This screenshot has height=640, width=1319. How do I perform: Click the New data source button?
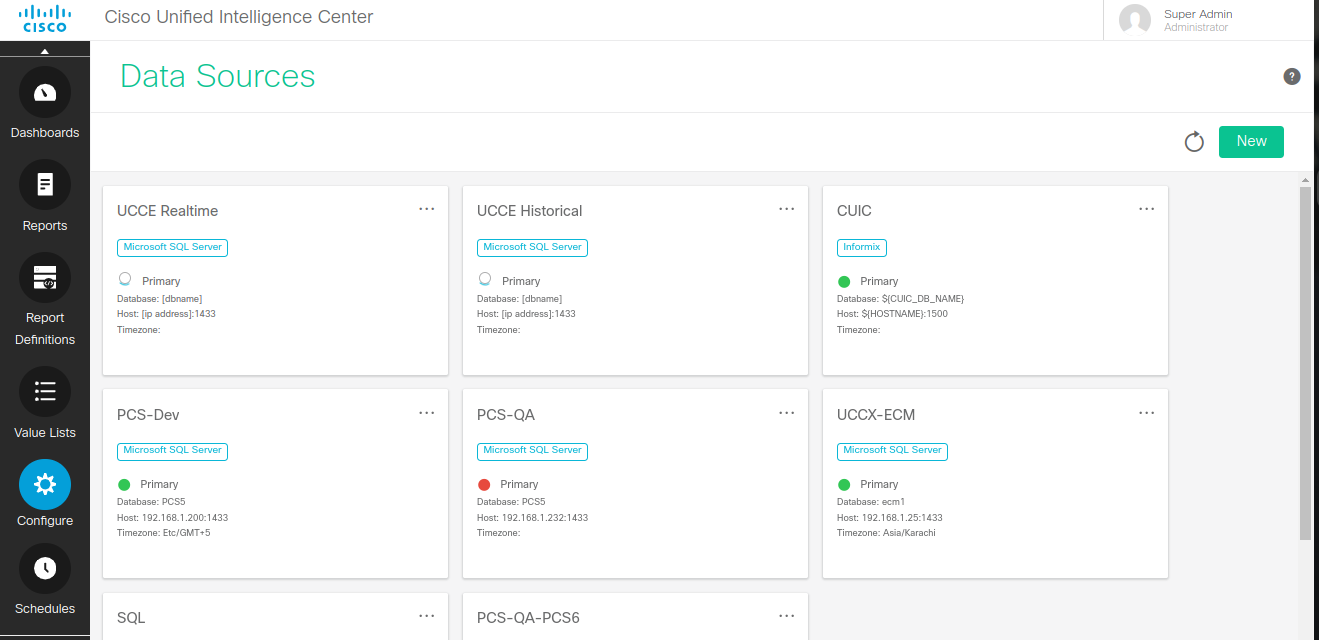pyautogui.click(x=1251, y=142)
